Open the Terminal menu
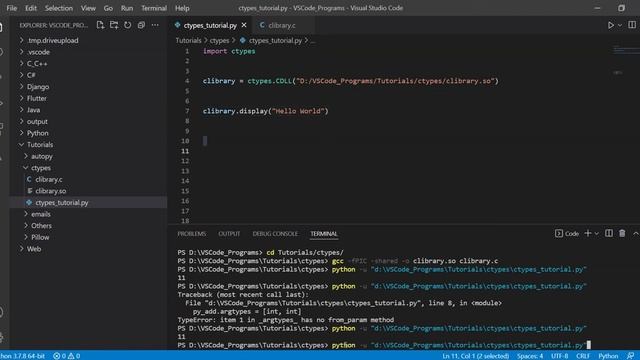 click(x=154, y=8)
